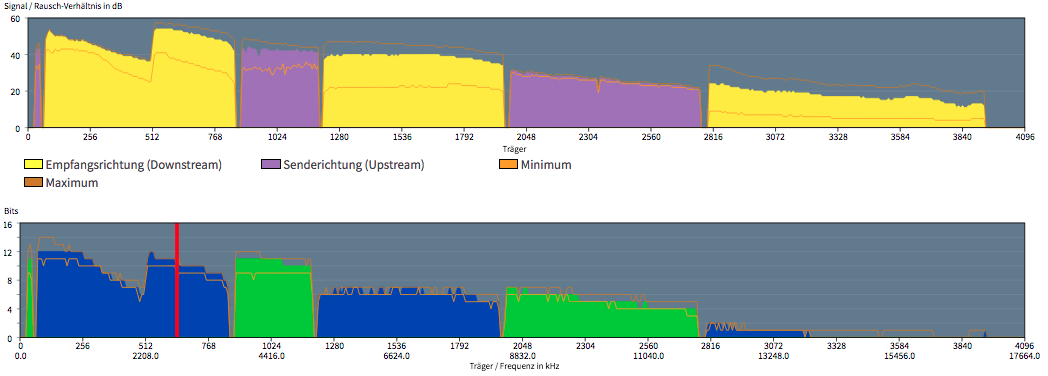Click the red vertical marker in Bits chart
This screenshot has height=376, width=1048.
coord(176,280)
